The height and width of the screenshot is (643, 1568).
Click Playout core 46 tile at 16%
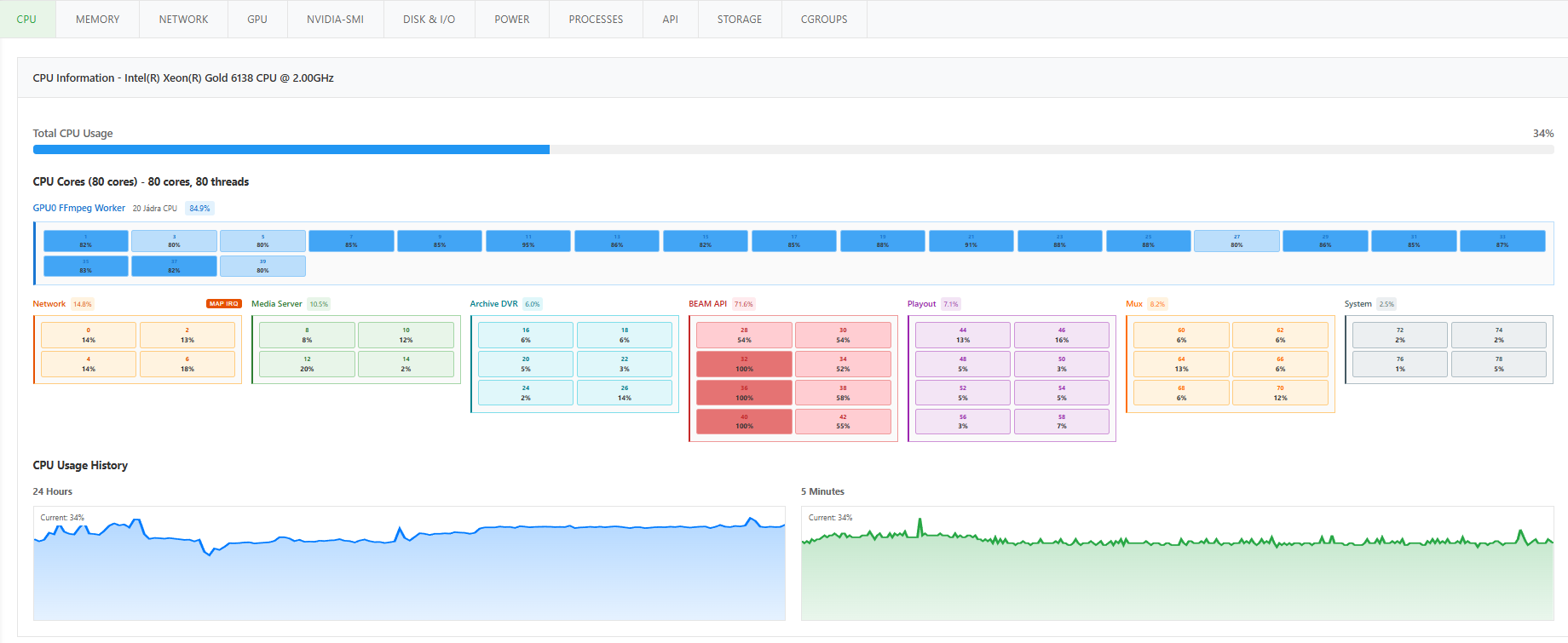point(1062,335)
